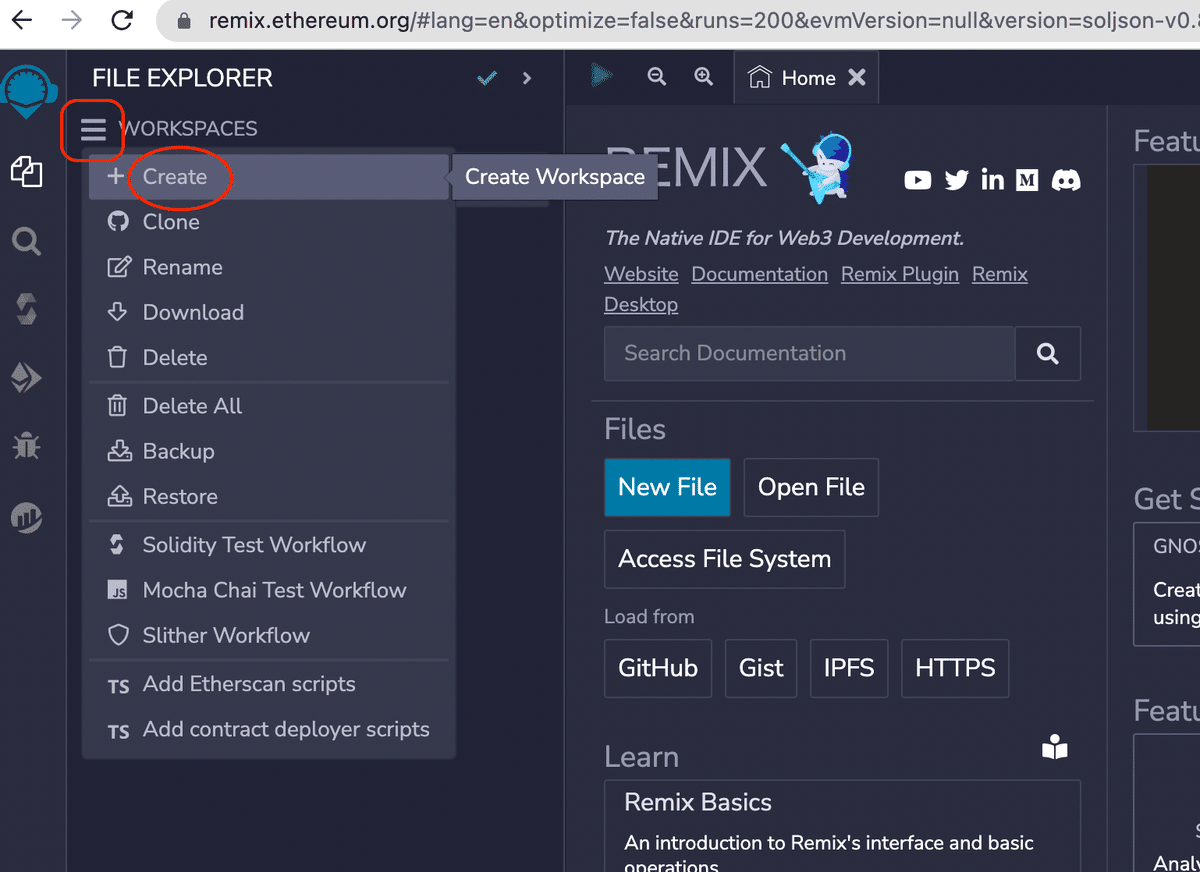Click the Learn book reader icon
This screenshot has width=1200, height=872.
(1055, 748)
